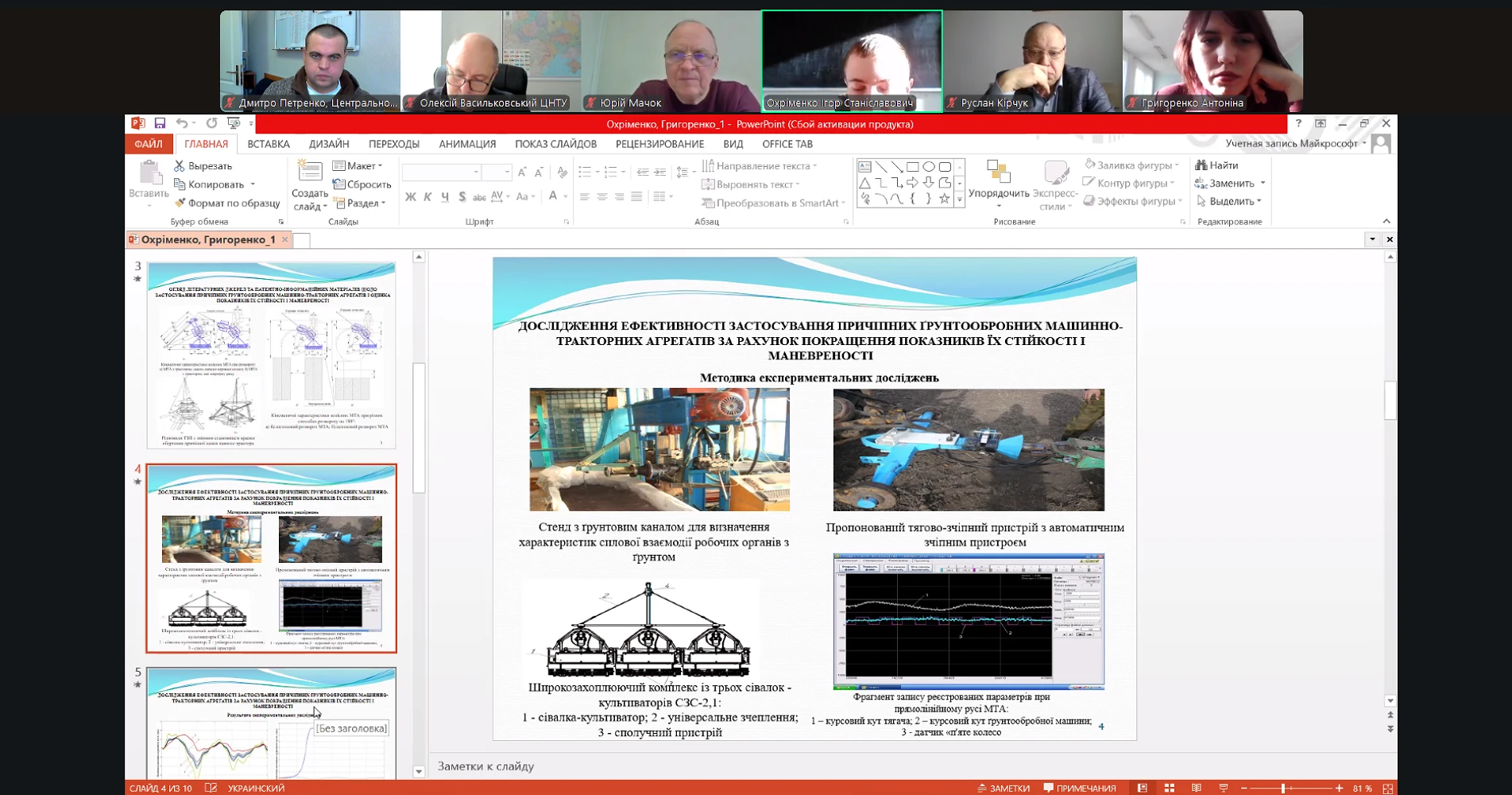
Task: Click the Undo arrow icon
Action: [182, 123]
